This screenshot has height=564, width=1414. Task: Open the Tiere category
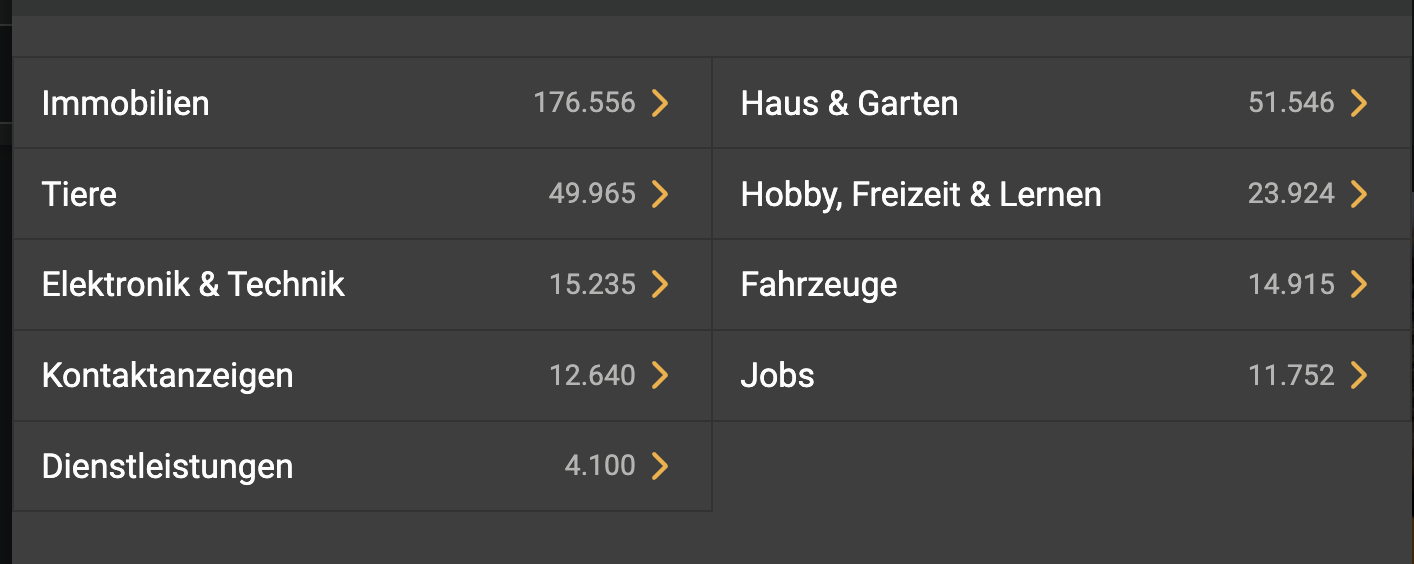pos(80,194)
